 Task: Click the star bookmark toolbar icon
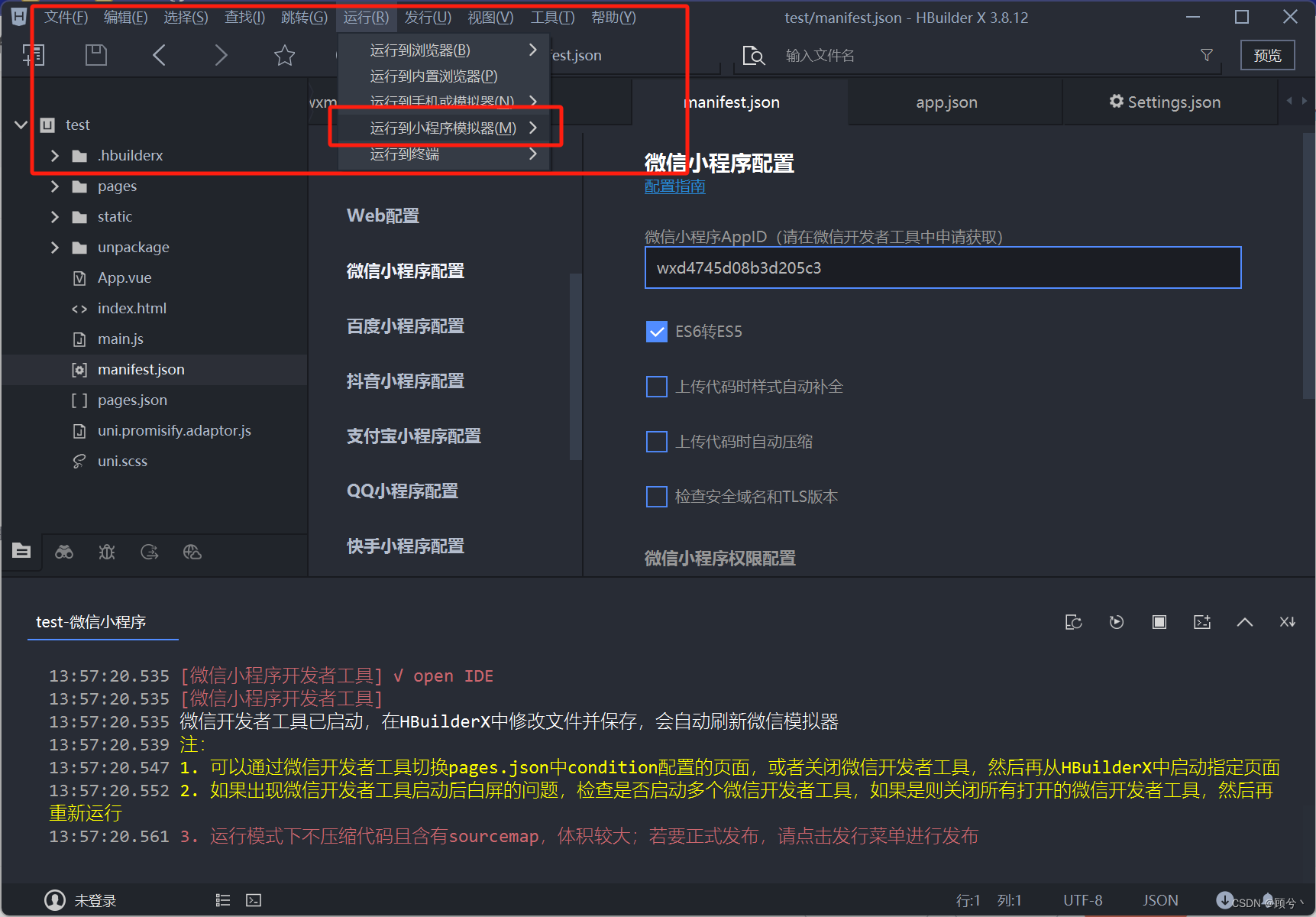coord(284,55)
